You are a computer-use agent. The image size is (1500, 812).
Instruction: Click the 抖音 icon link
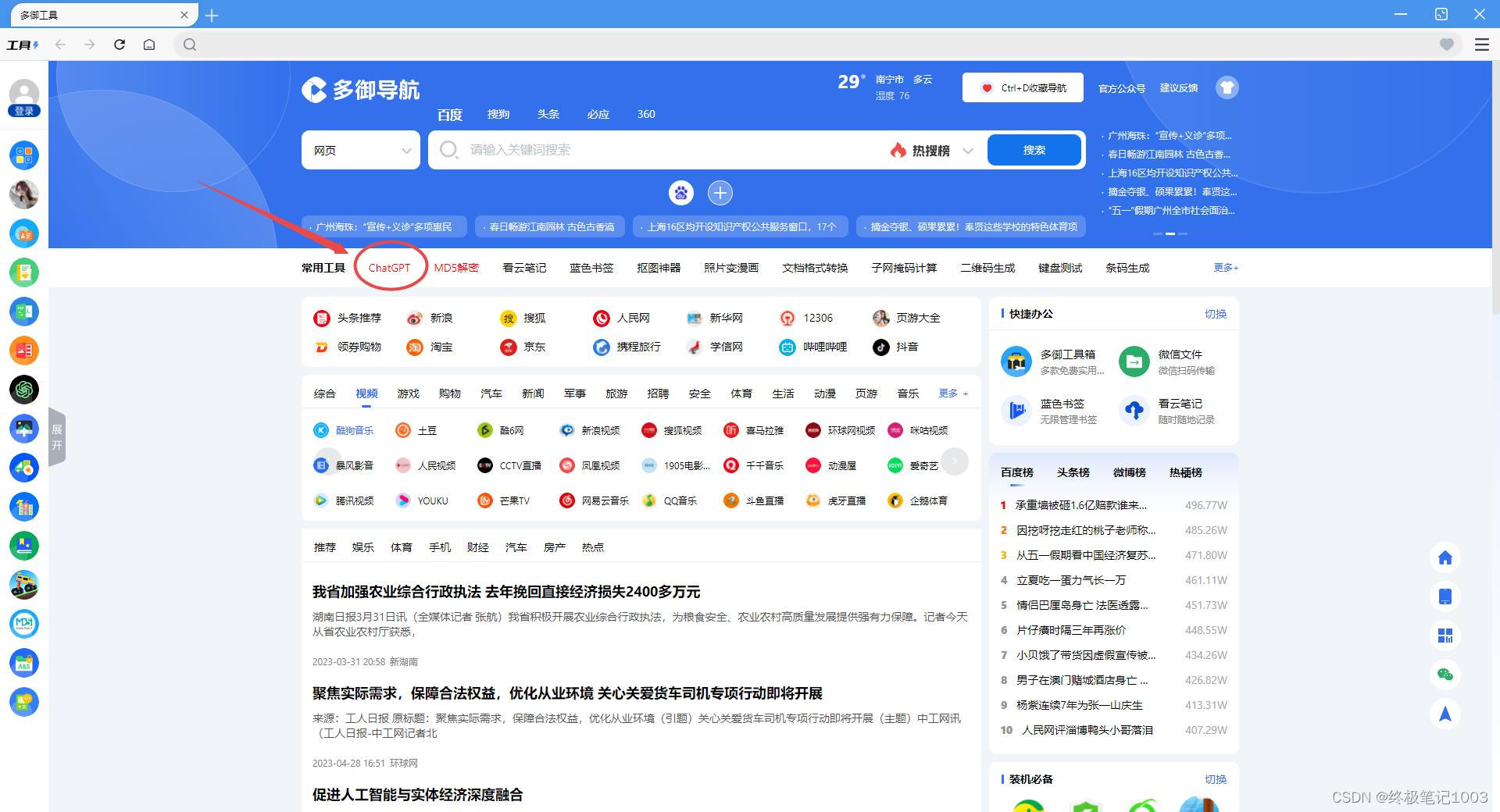click(x=881, y=347)
